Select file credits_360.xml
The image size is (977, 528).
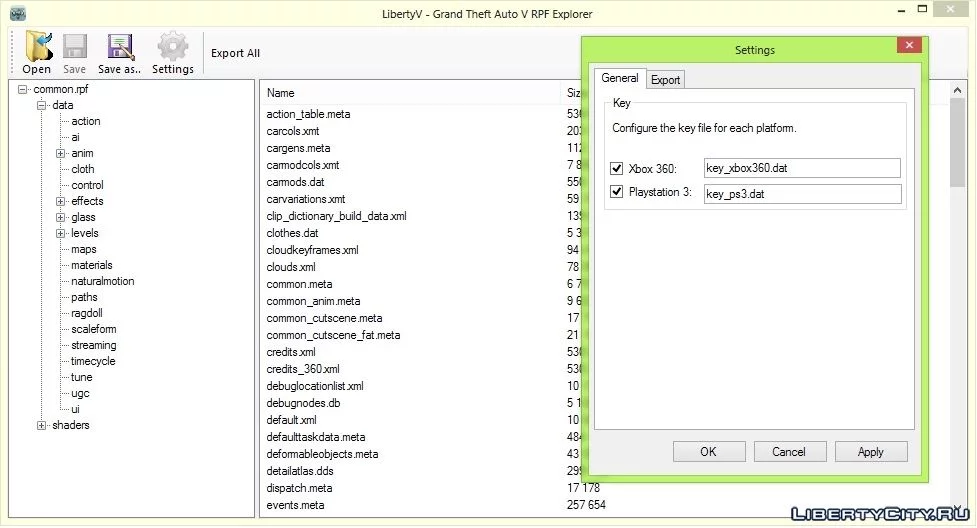(303, 369)
